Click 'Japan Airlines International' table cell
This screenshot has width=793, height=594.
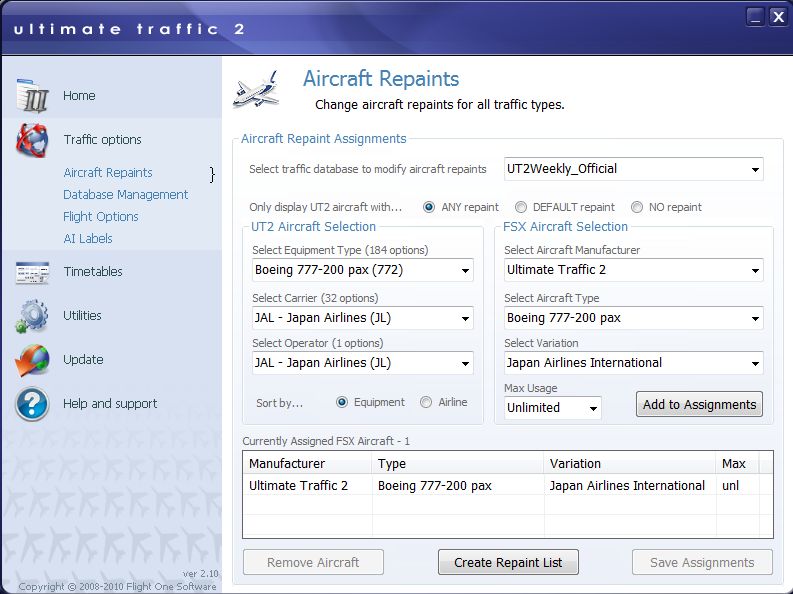click(630, 486)
